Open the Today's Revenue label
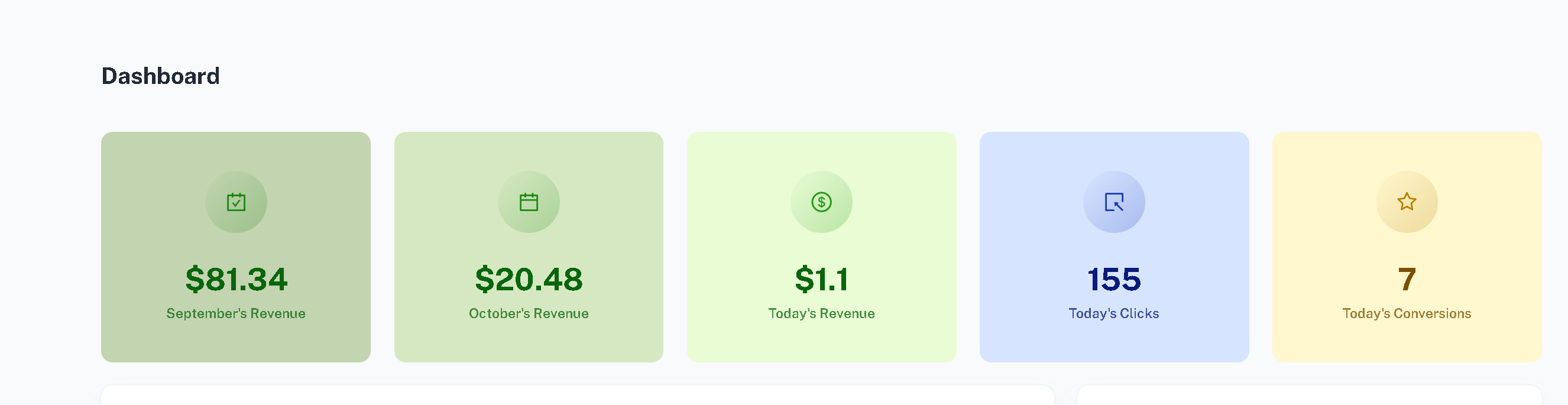Screen dimensions: 1568x405 [821, 313]
